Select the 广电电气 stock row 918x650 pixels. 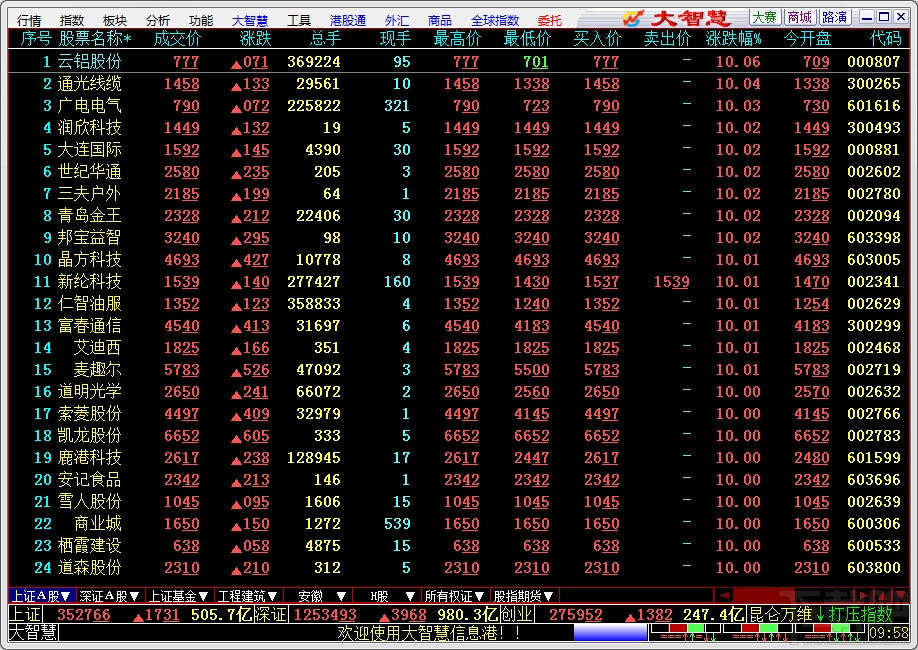coord(459,106)
